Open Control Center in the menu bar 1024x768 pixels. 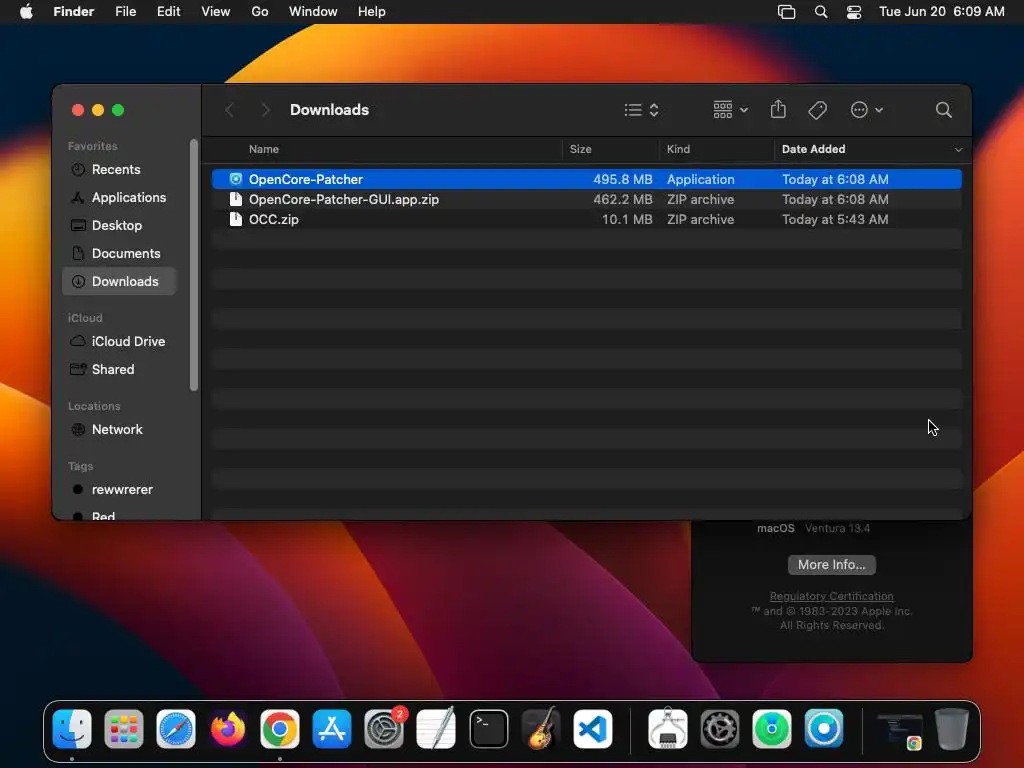point(854,12)
